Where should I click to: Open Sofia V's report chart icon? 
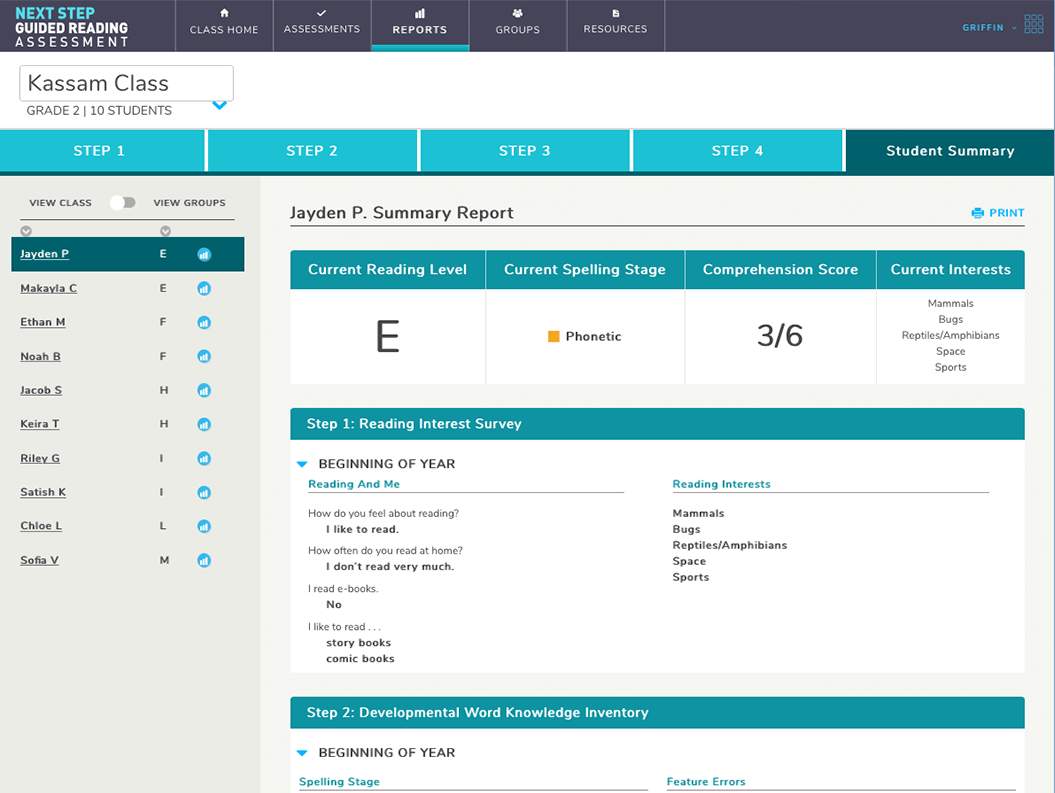pos(204,561)
